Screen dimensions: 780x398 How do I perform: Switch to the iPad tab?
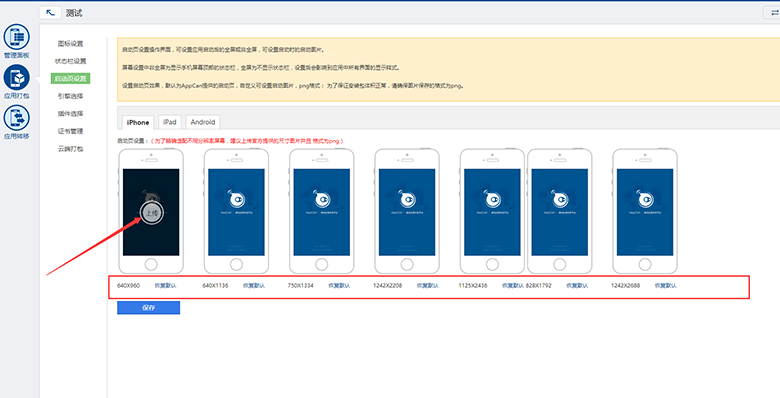pos(170,122)
